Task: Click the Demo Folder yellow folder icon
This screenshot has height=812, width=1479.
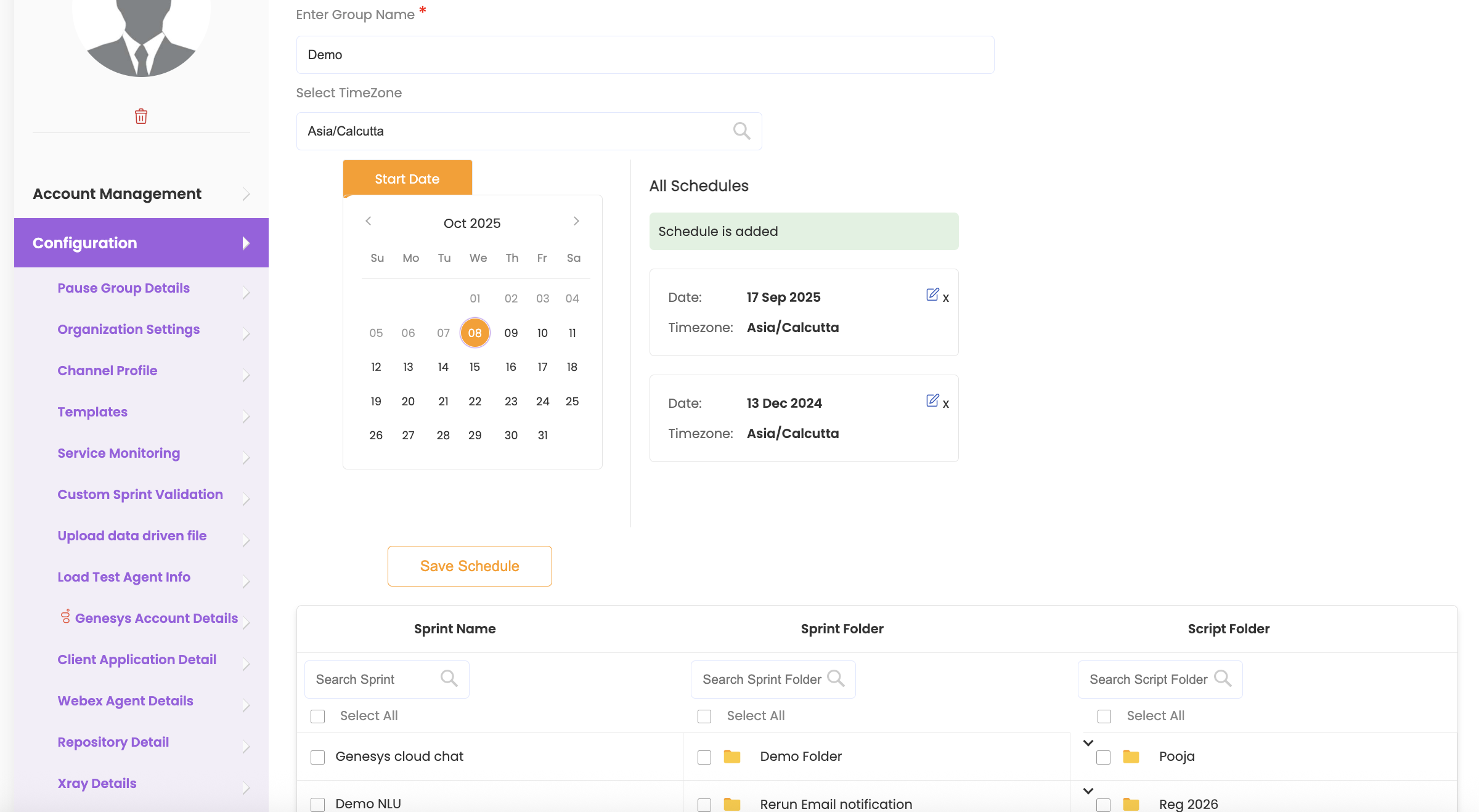Action: click(732, 757)
